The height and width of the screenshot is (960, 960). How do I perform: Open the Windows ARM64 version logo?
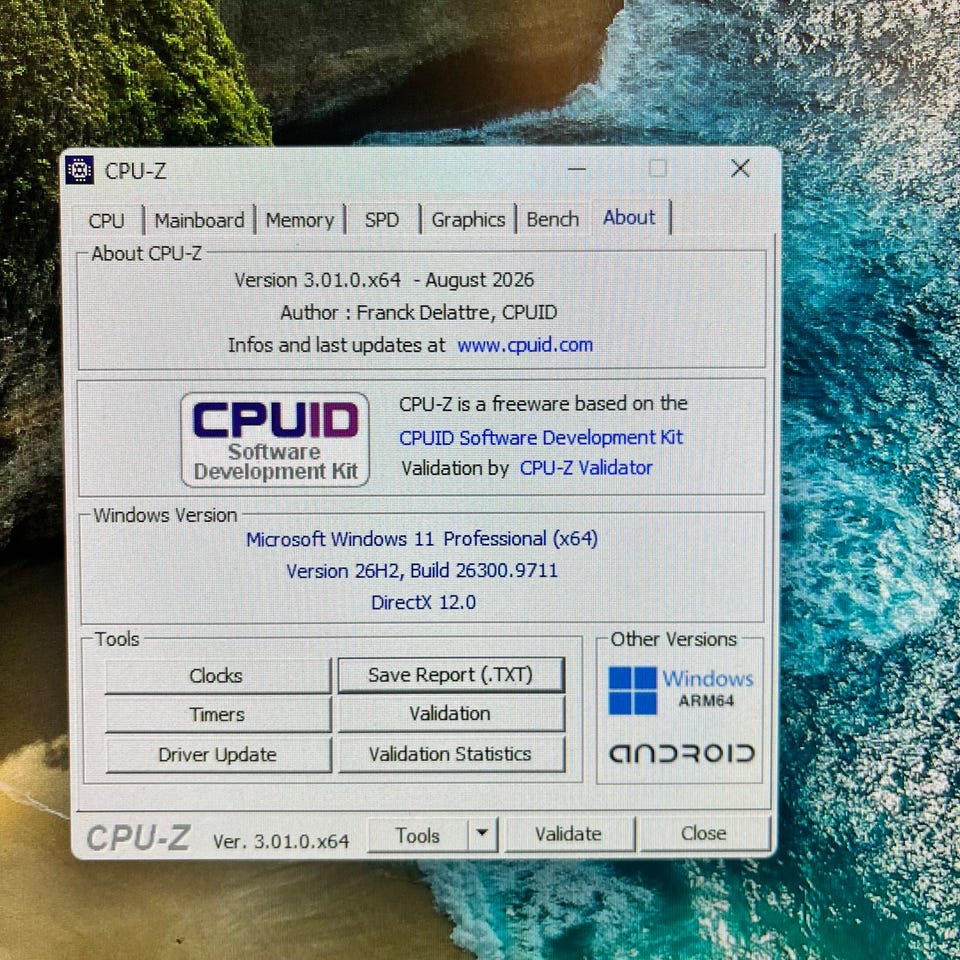(680, 690)
